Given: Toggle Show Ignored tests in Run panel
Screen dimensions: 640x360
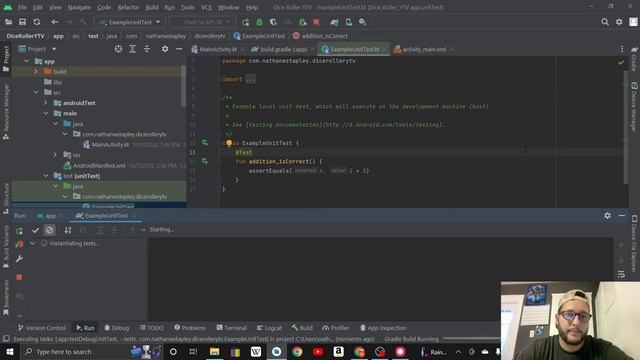Looking at the screenshot, I should tap(49, 230).
